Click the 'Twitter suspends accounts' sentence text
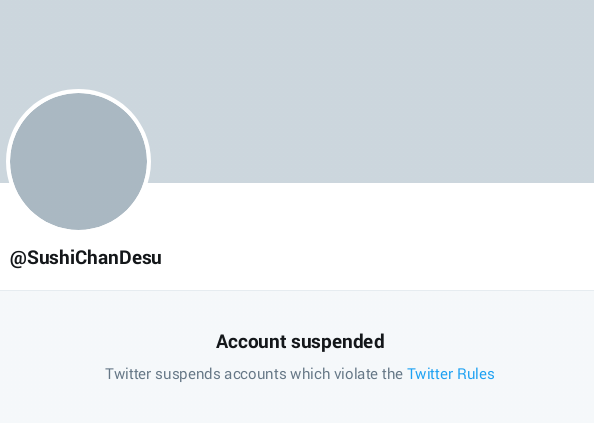Viewport: 594px width, 424px height. [x=254, y=374]
